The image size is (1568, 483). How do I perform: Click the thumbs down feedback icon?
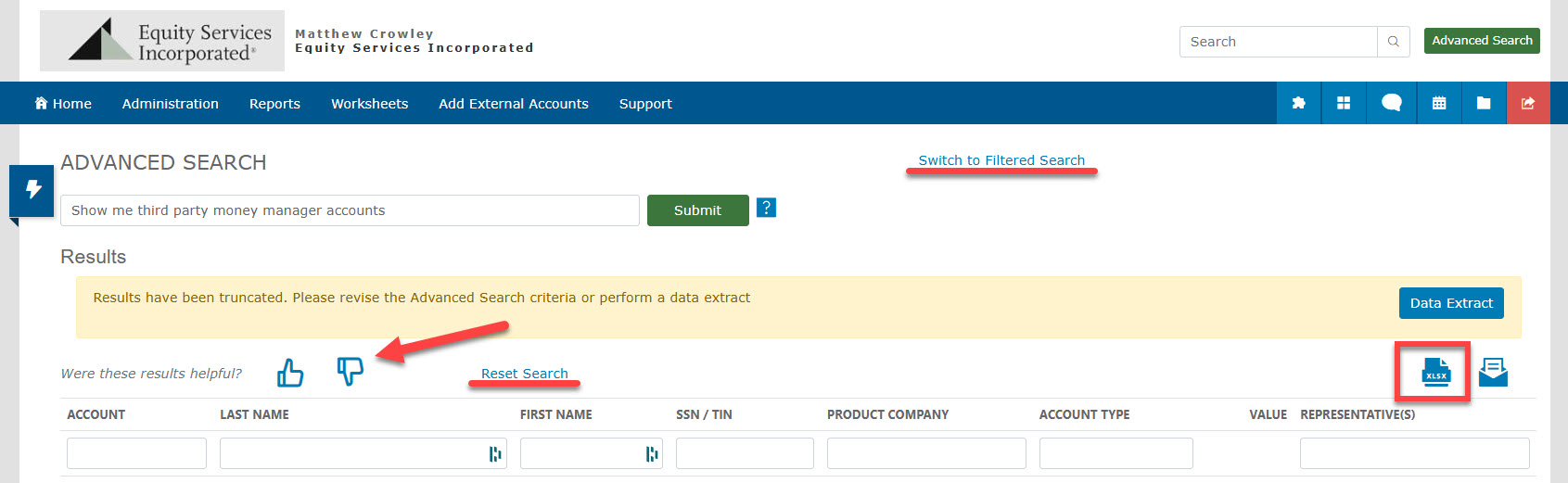point(350,371)
